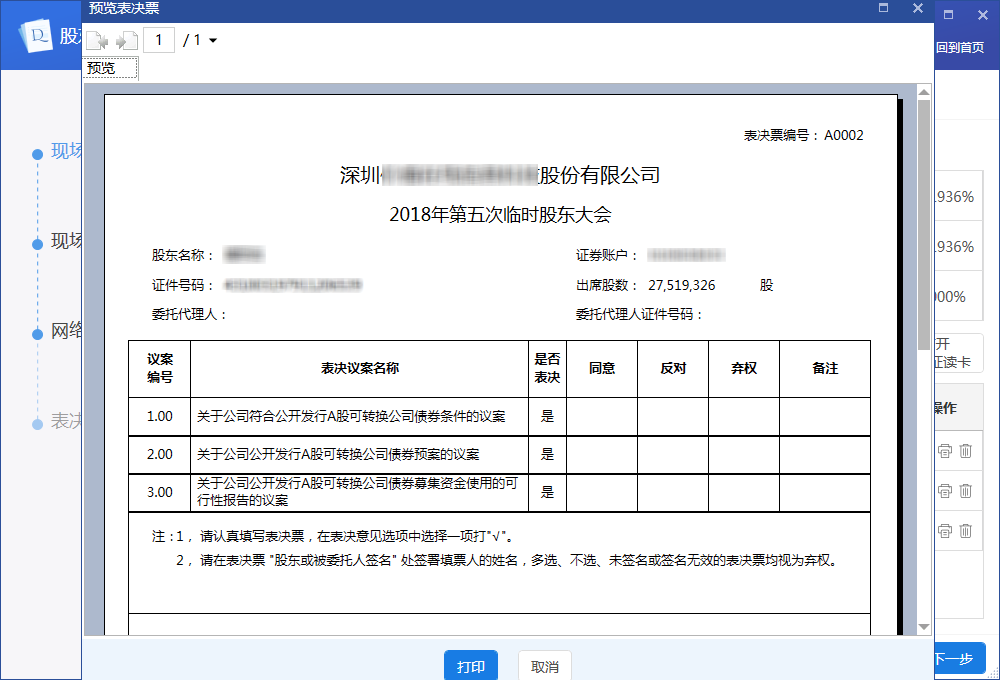Click the 打印 button
Viewport: 1000px width, 680px height.
coord(471,666)
